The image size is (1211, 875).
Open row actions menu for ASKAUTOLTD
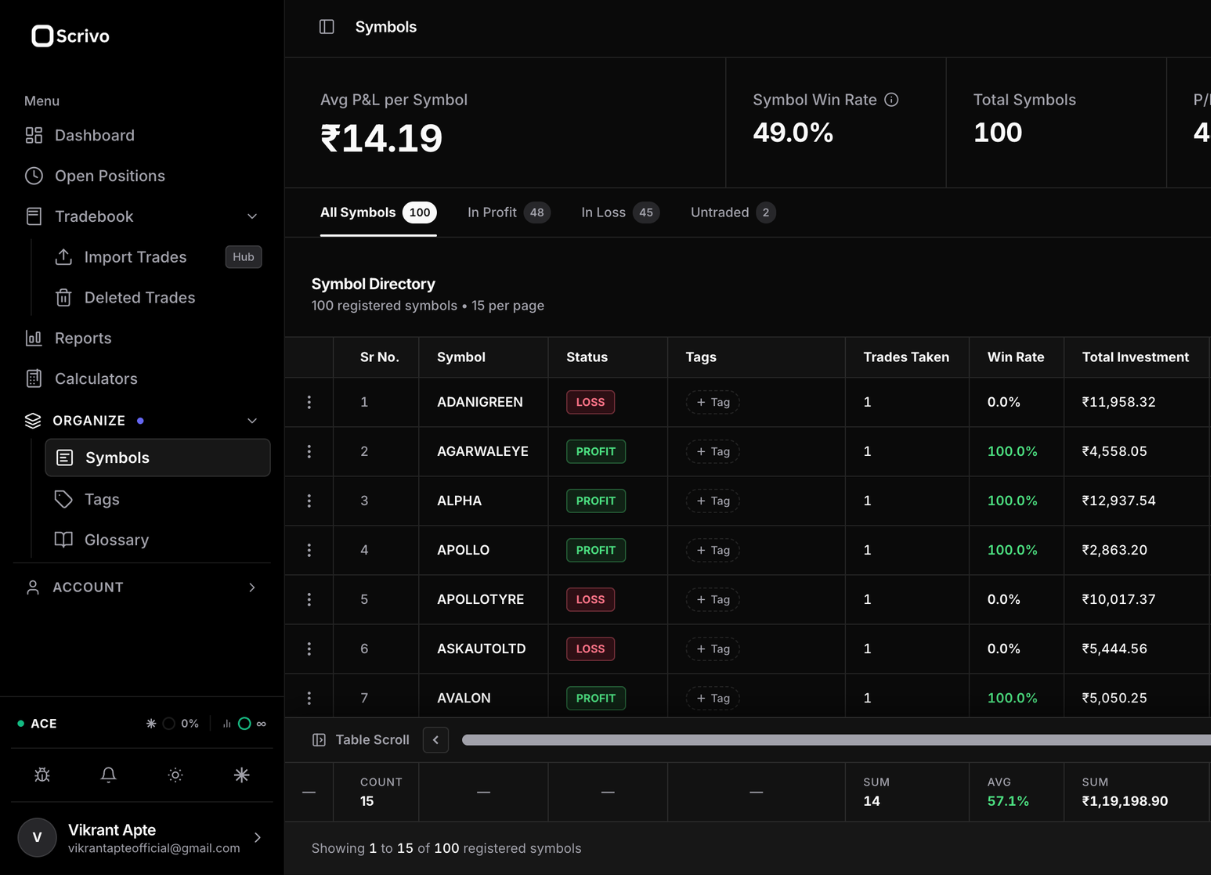(x=309, y=649)
